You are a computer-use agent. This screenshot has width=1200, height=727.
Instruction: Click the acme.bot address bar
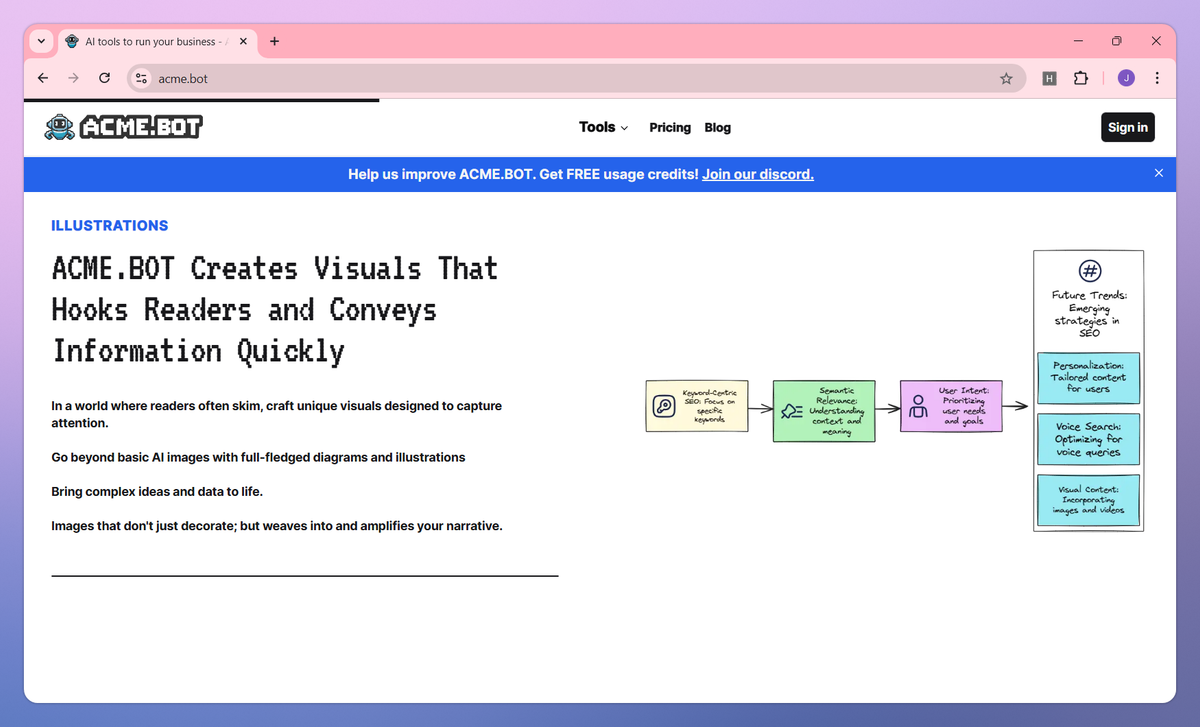click(x=575, y=78)
